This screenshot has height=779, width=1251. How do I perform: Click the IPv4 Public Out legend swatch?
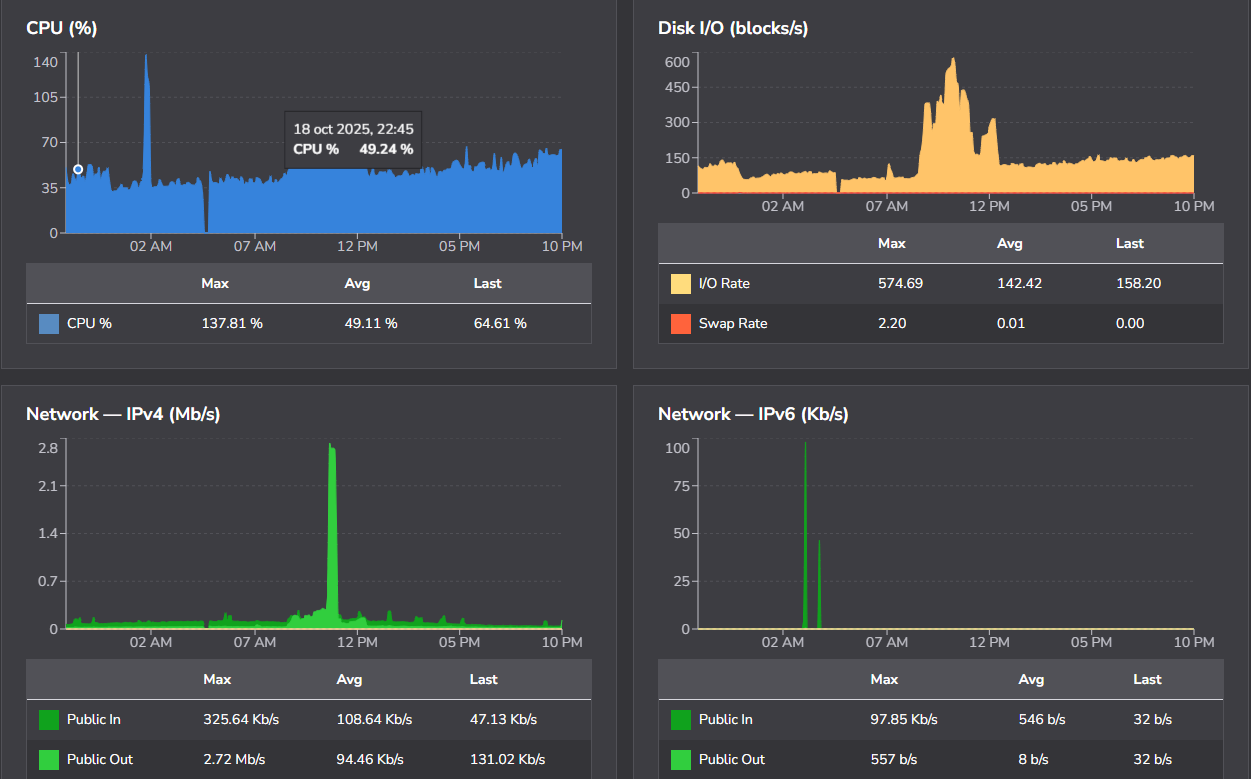coord(49,760)
